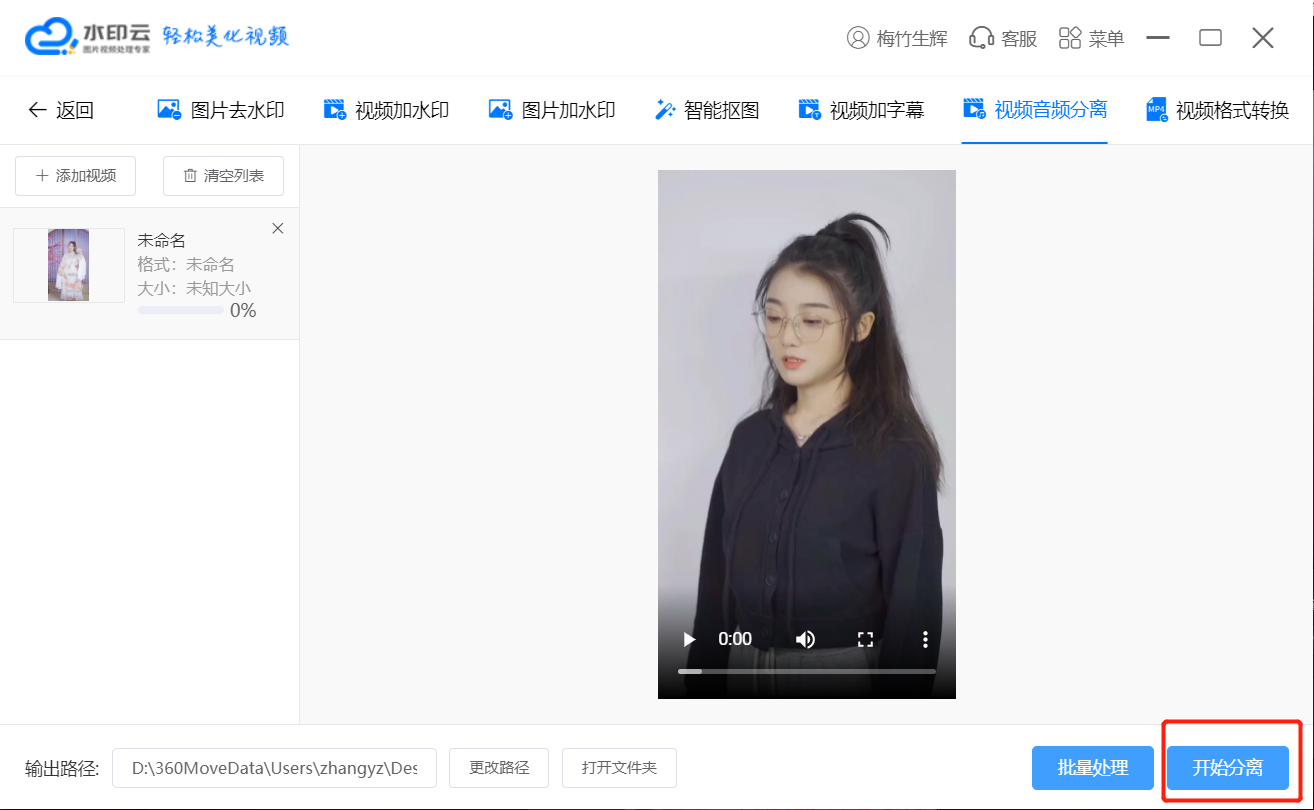The height and width of the screenshot is (810, 1314).
Task: Switch to 视频加字幕 tab
Action: 861,110
